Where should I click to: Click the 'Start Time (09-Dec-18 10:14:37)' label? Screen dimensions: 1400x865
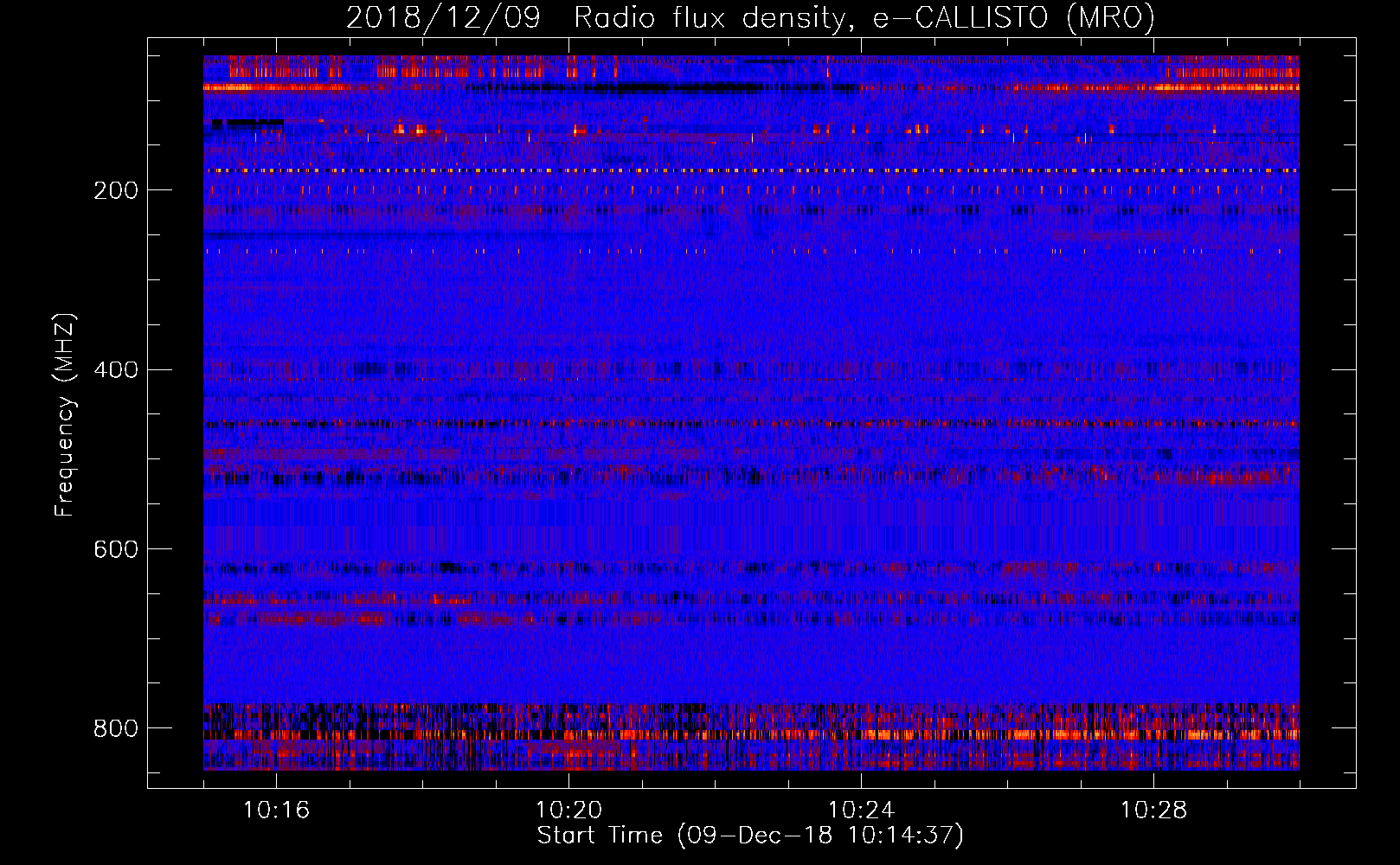coord(750,836)
